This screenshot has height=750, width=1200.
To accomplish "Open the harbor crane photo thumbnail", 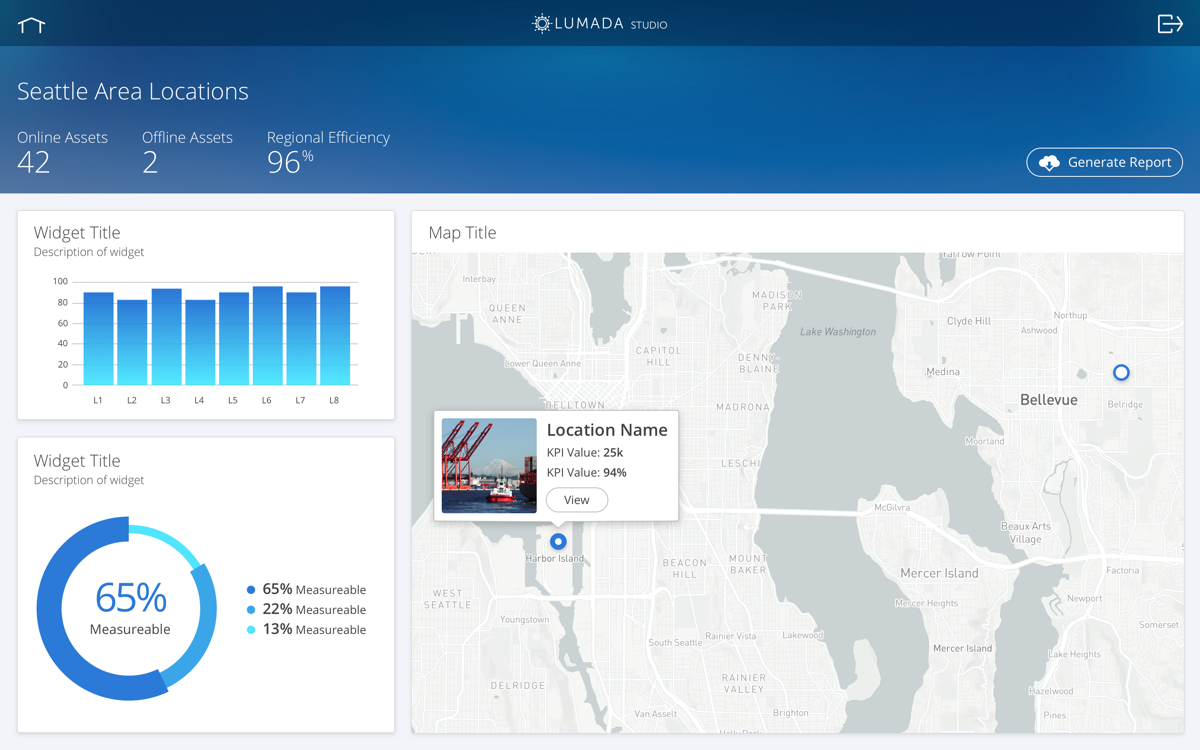I will click(x=489, y=466).
